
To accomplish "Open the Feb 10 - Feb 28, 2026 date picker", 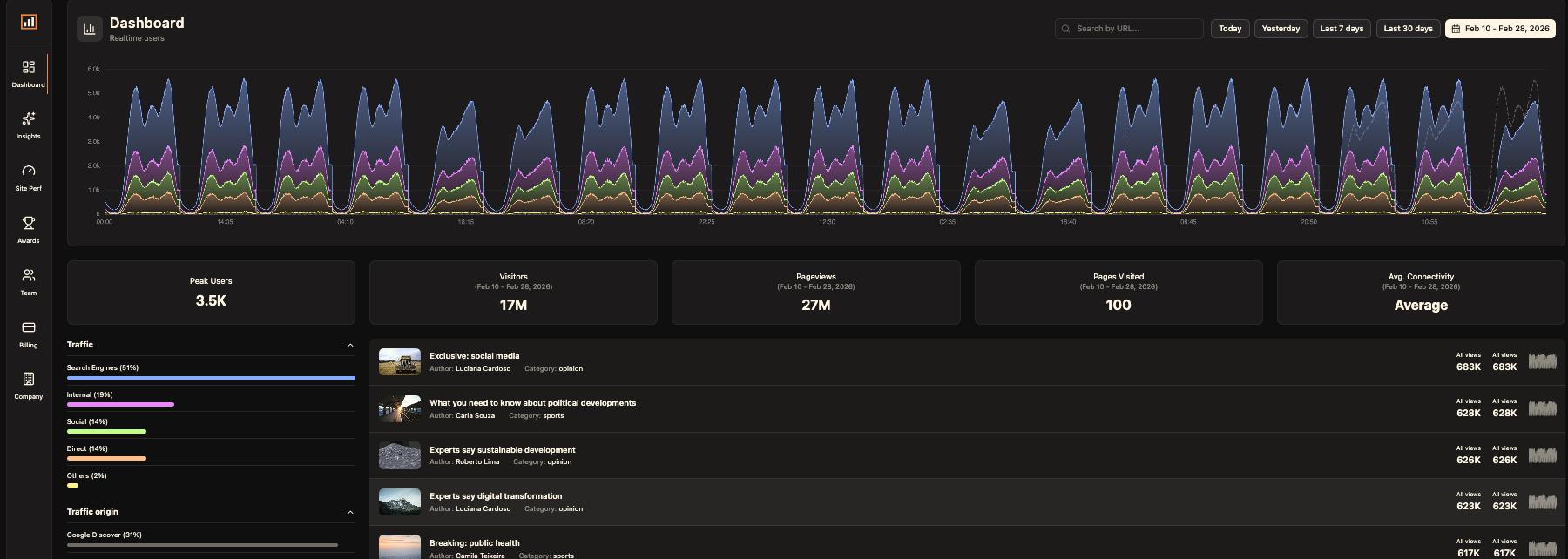I will pyautogui.click(x=1500, y=29).
